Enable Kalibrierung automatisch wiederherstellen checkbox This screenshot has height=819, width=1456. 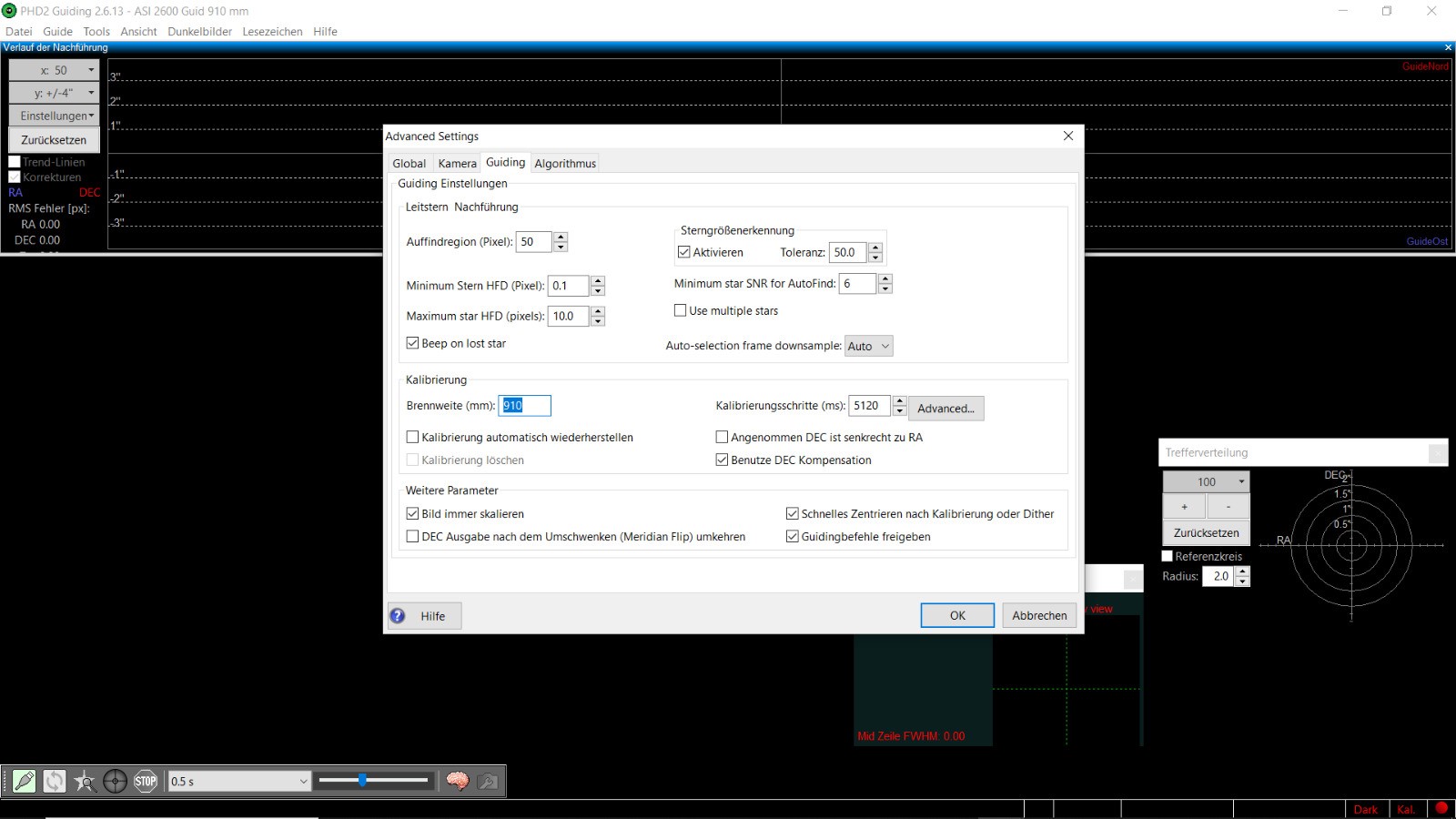pyautogui.click(x=412, y=437)
